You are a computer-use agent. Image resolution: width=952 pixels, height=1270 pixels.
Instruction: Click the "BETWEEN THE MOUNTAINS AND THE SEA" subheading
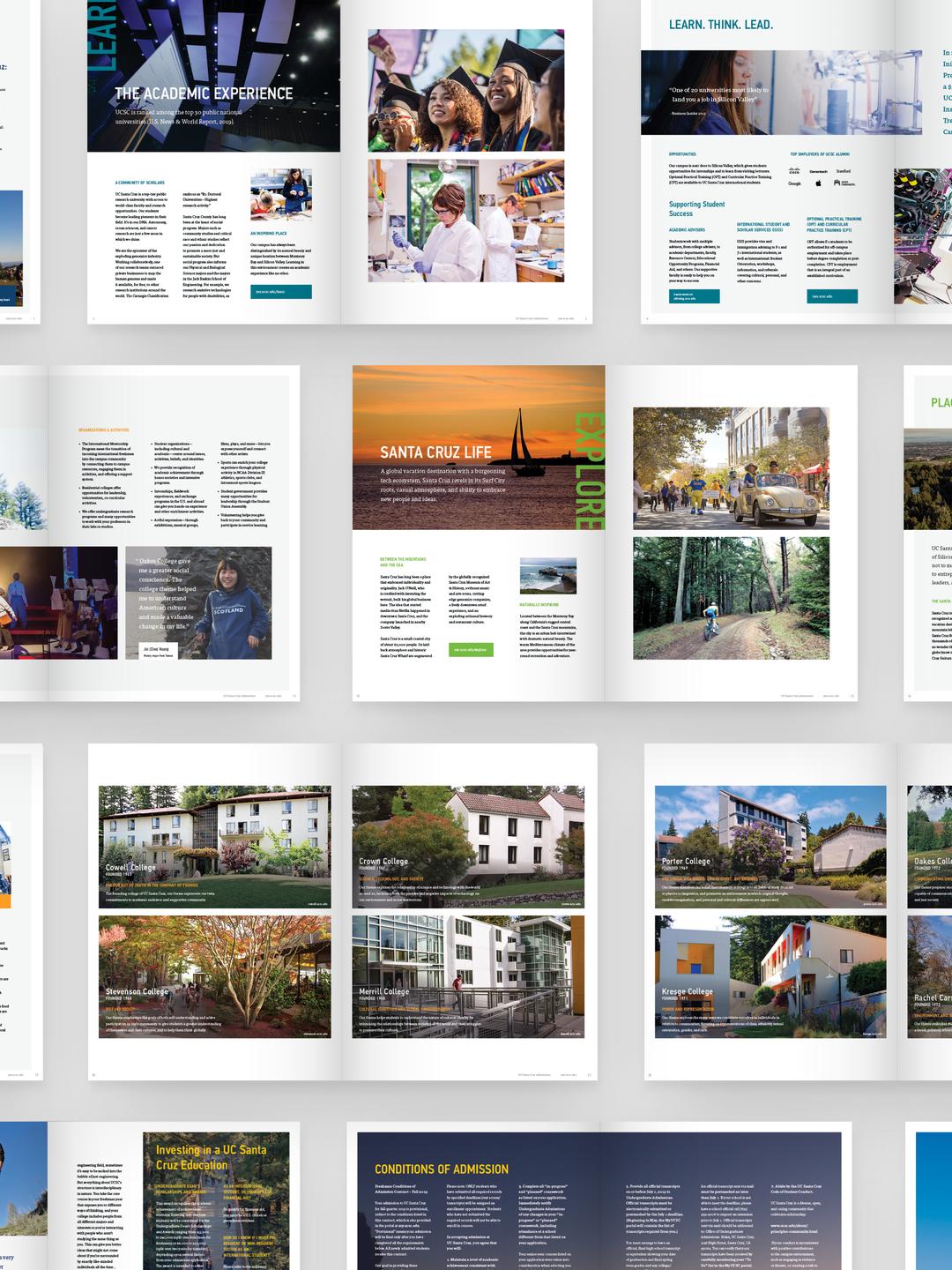point(403,562)
